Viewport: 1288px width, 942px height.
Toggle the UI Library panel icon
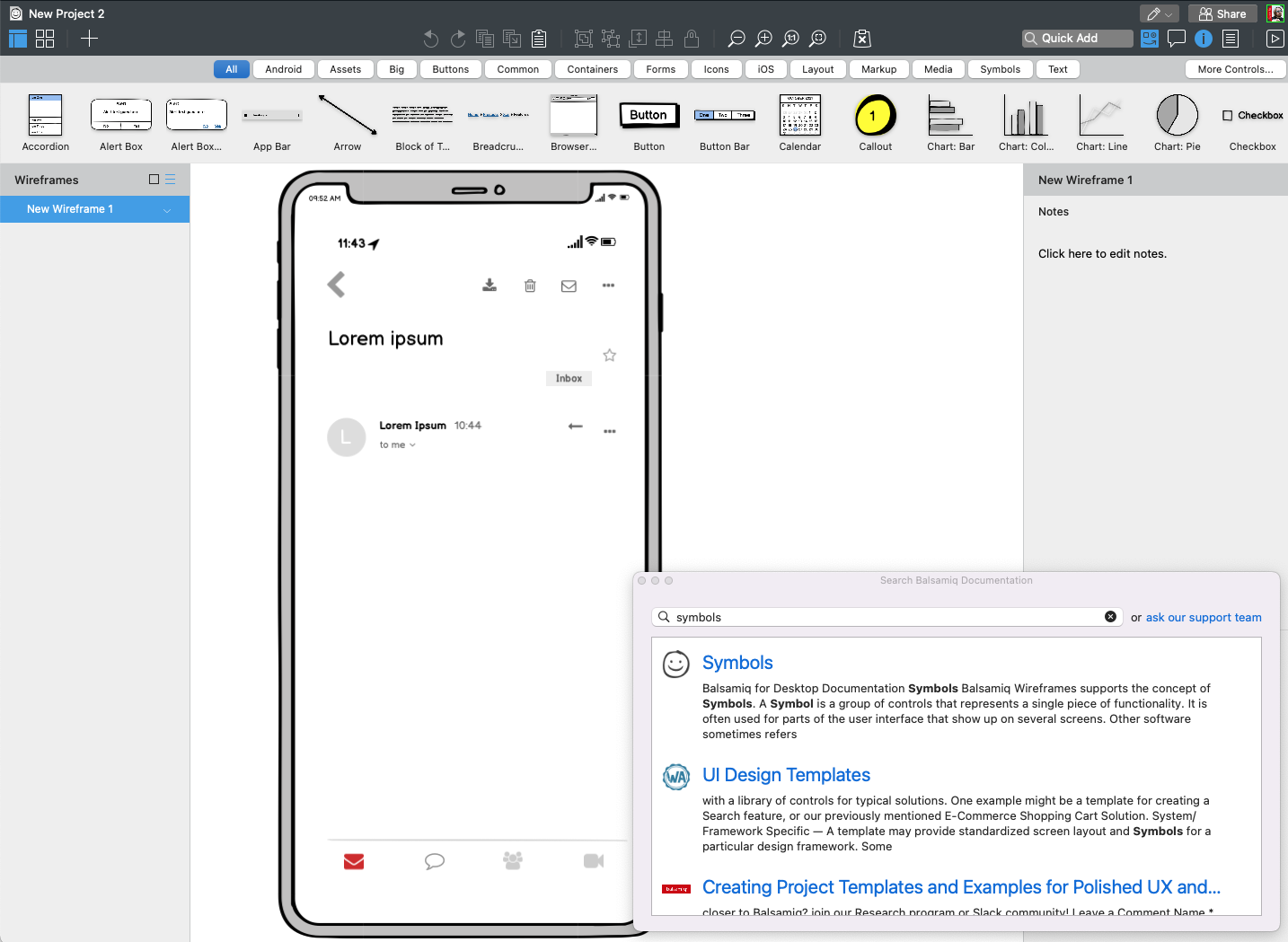[1150, 39]
